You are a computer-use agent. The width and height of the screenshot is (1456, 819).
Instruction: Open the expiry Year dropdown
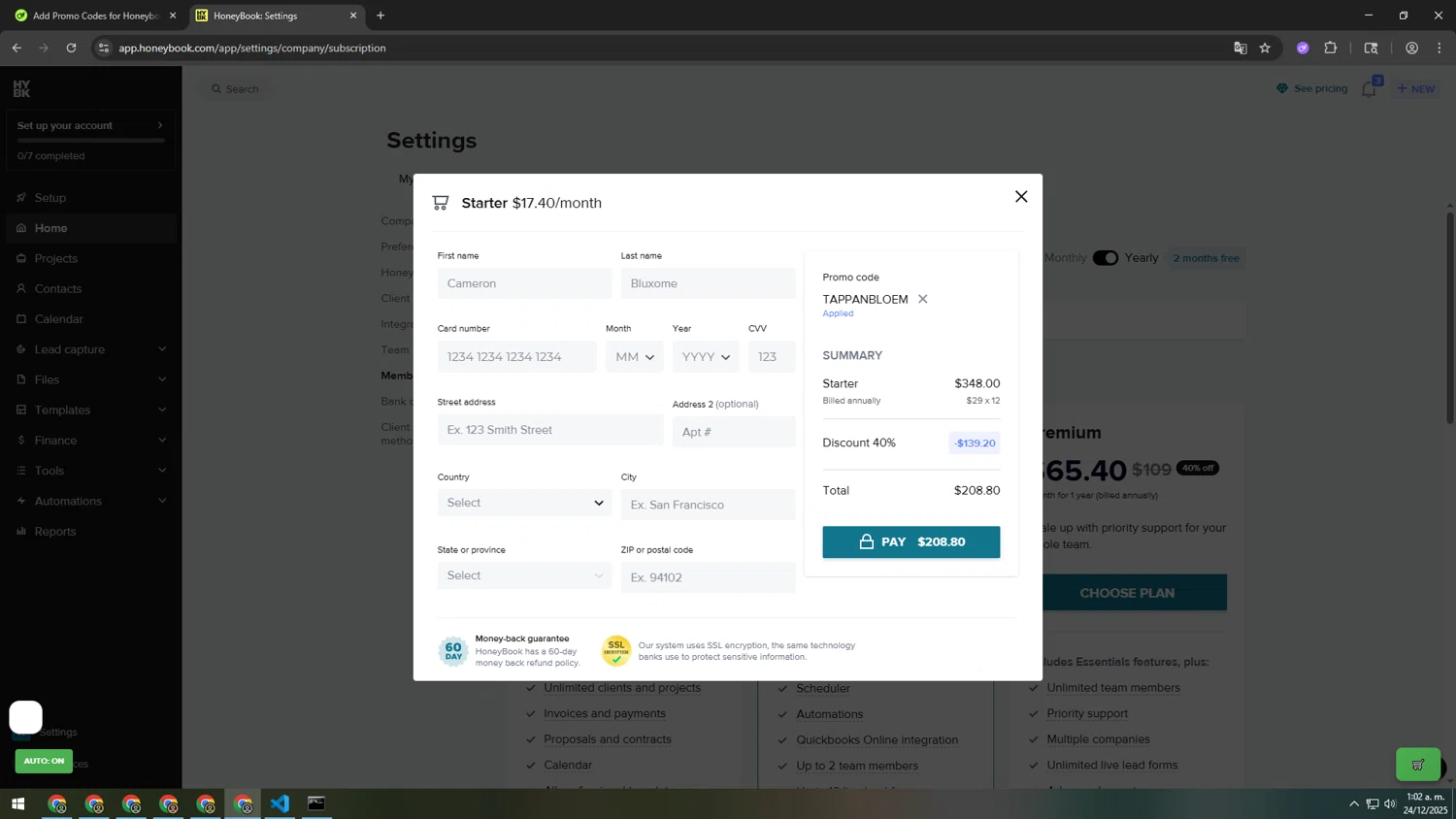pos(706,356)
